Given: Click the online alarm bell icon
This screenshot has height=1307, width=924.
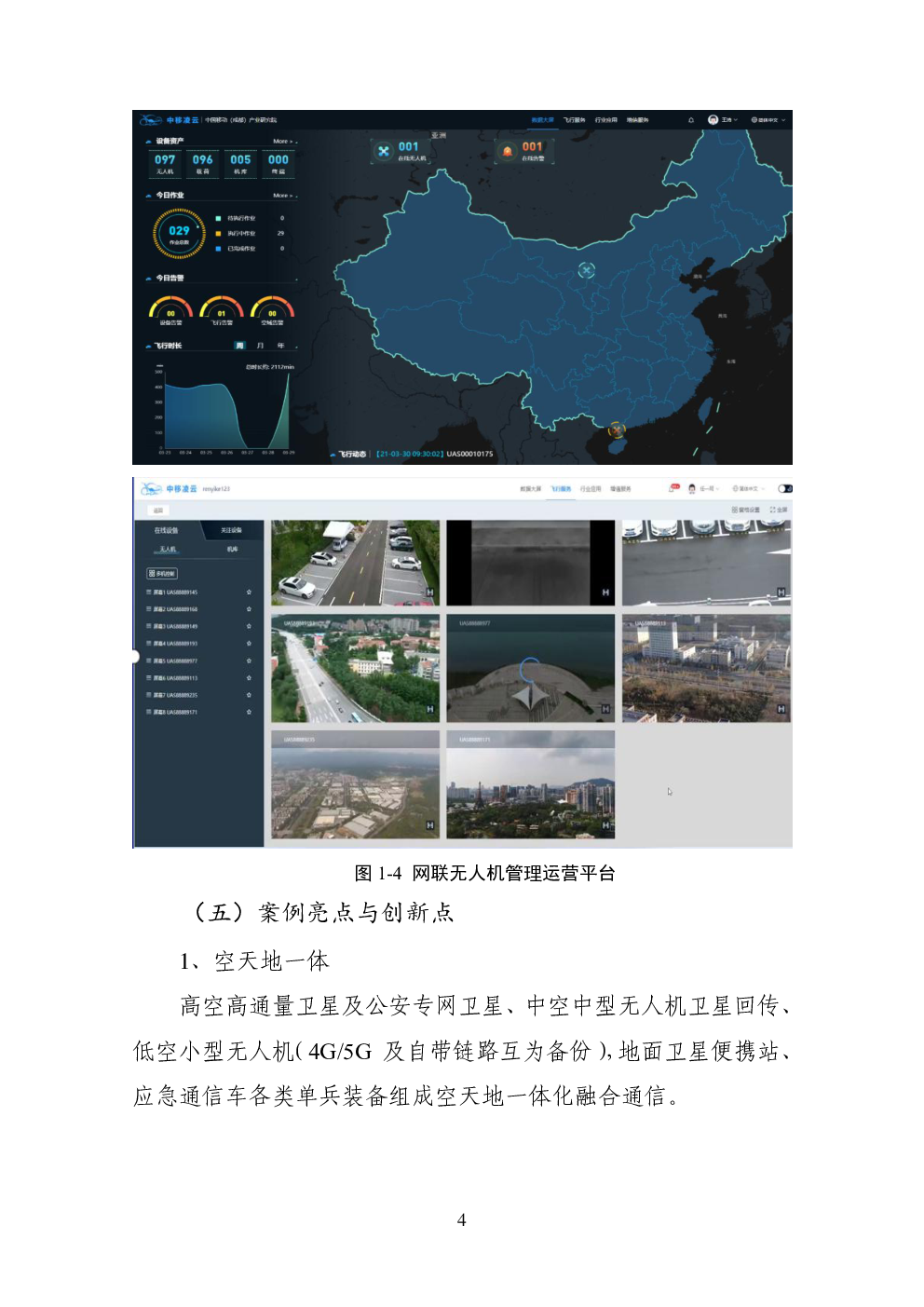Looking at the screenshot, I should tap(508, 151).
